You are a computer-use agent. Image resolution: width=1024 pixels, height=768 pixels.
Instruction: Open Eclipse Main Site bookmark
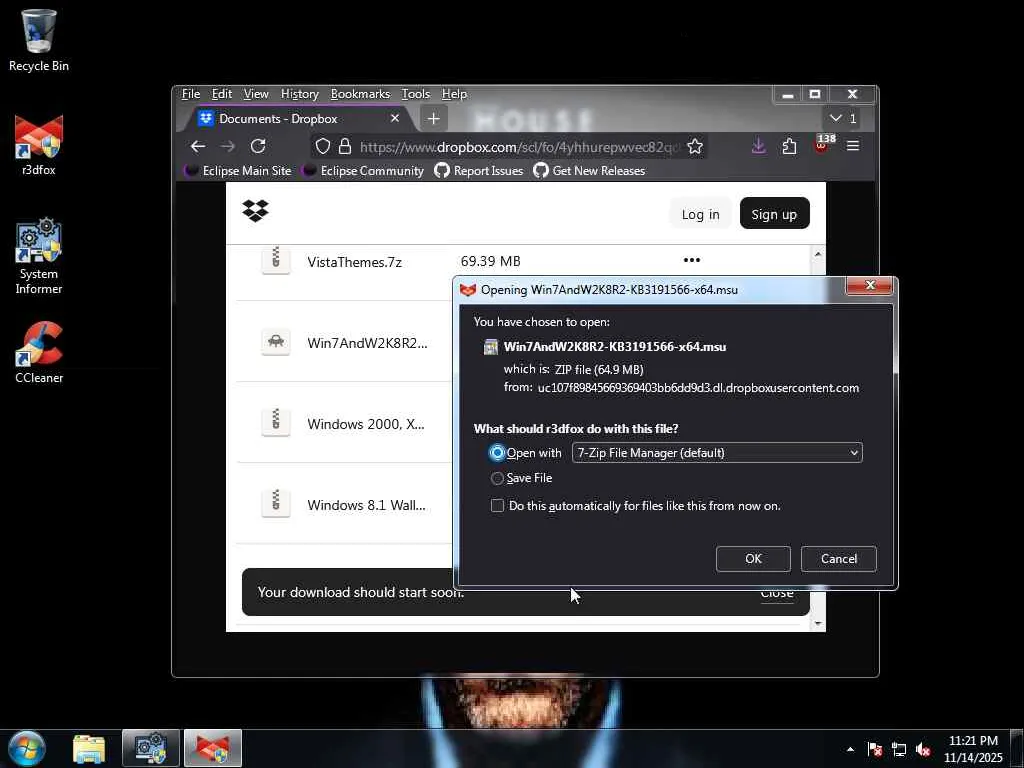(x=238, y=170)
